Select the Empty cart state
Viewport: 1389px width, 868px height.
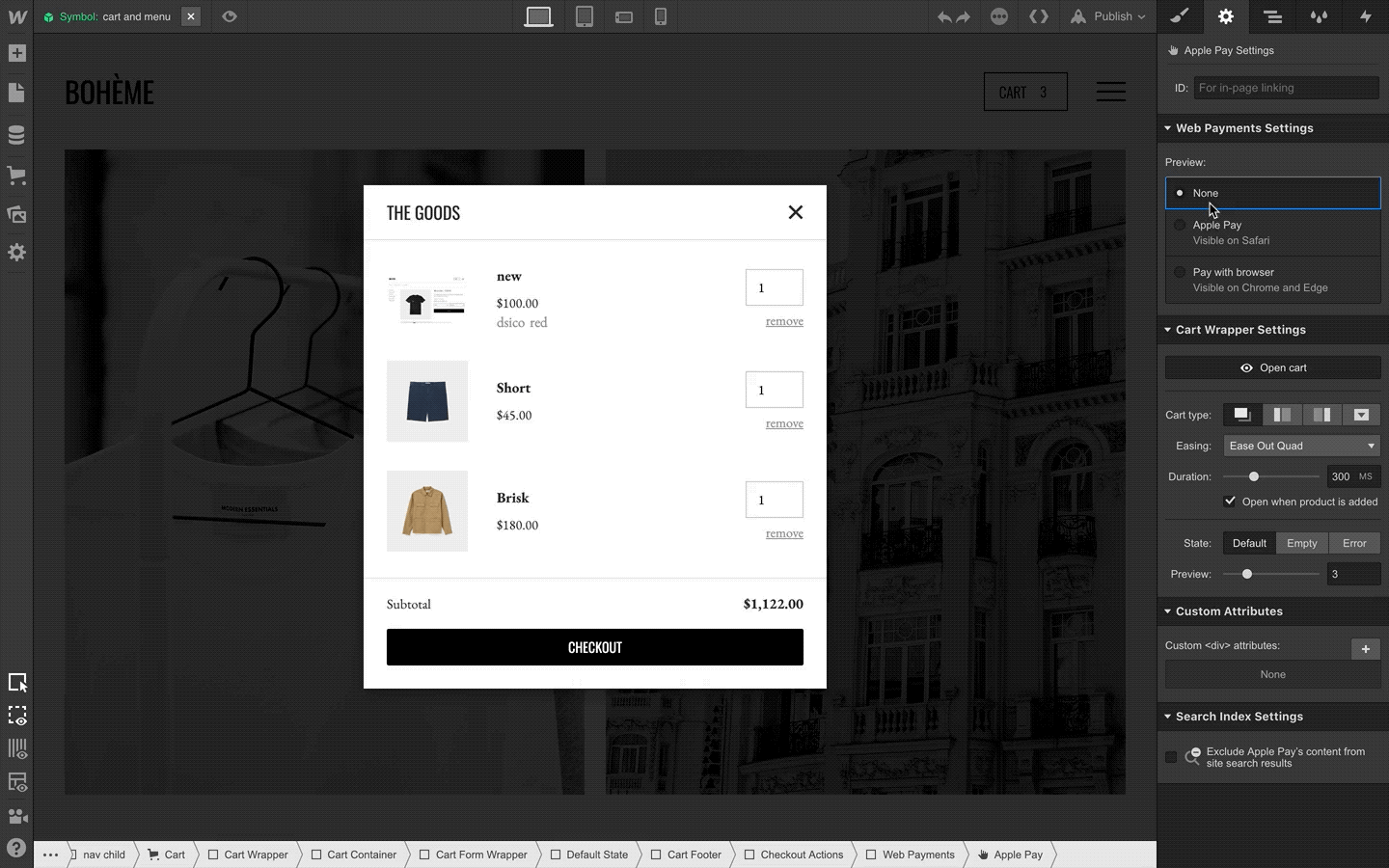click(1302, 543)
